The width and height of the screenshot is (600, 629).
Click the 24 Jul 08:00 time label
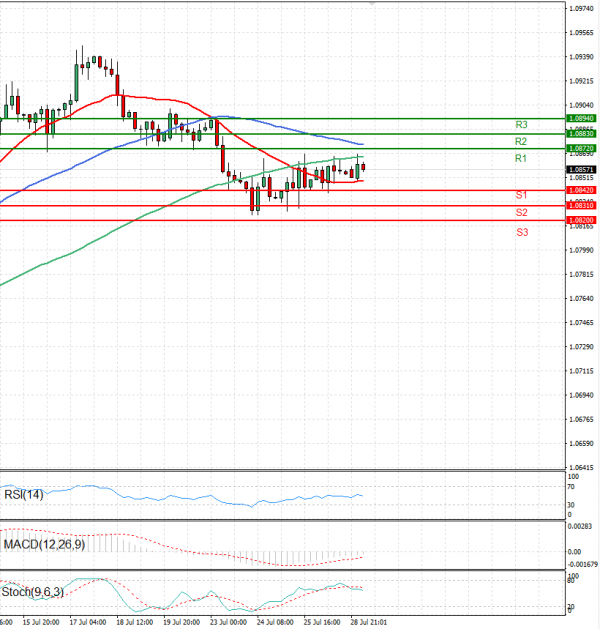(x=275, y=622)
